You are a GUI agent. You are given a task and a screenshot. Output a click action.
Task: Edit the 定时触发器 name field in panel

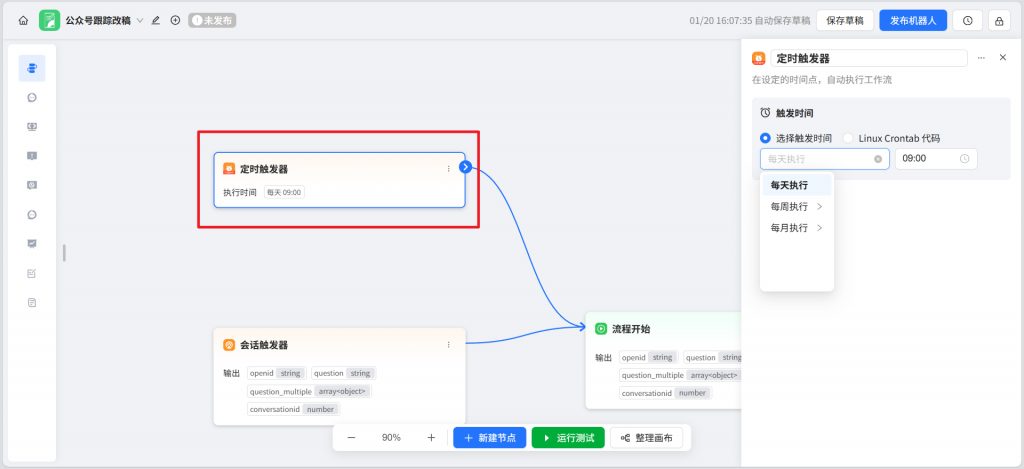coord(869,58)
